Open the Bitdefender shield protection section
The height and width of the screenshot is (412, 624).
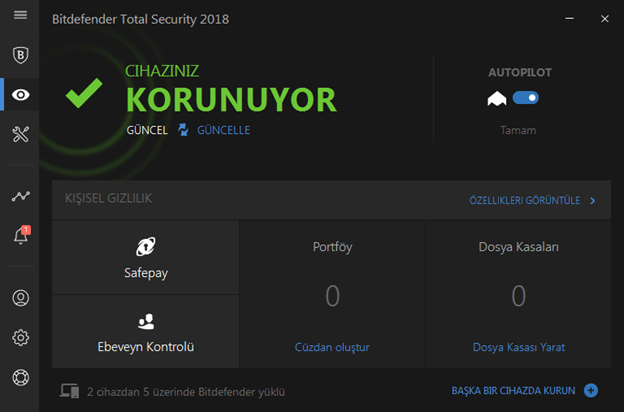click(20, 55)
